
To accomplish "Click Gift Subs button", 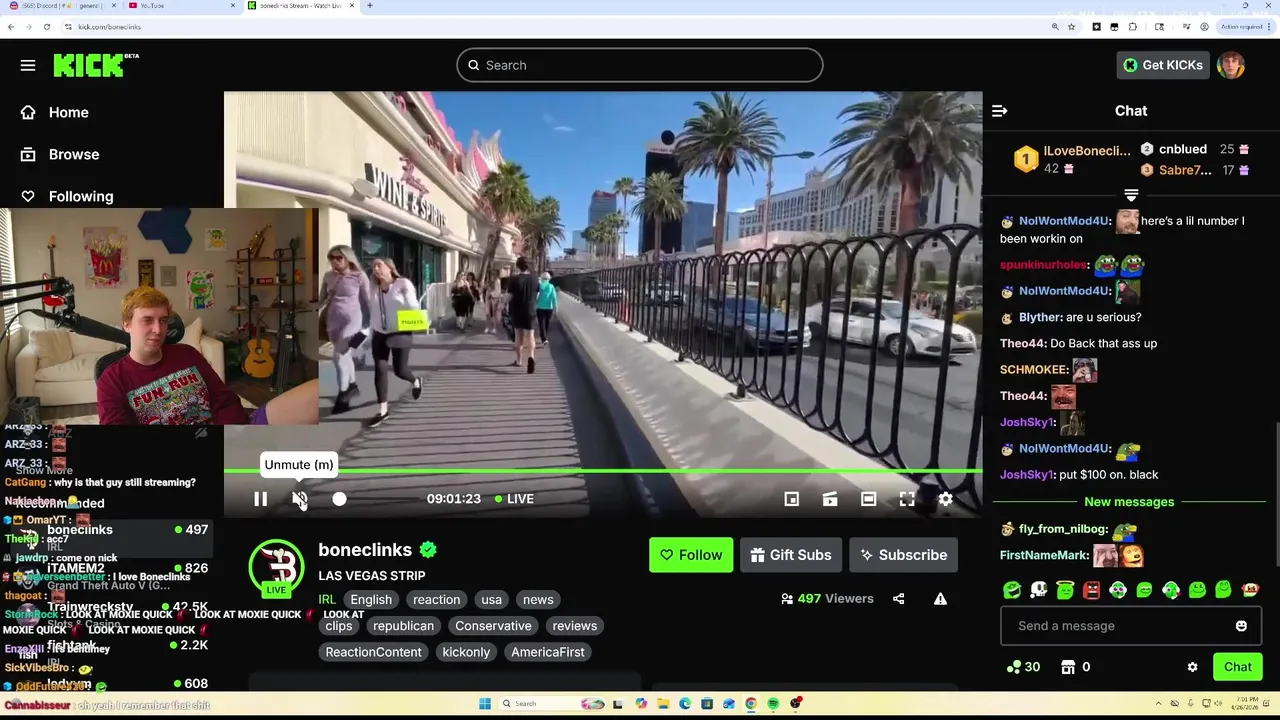I will 791,555.
